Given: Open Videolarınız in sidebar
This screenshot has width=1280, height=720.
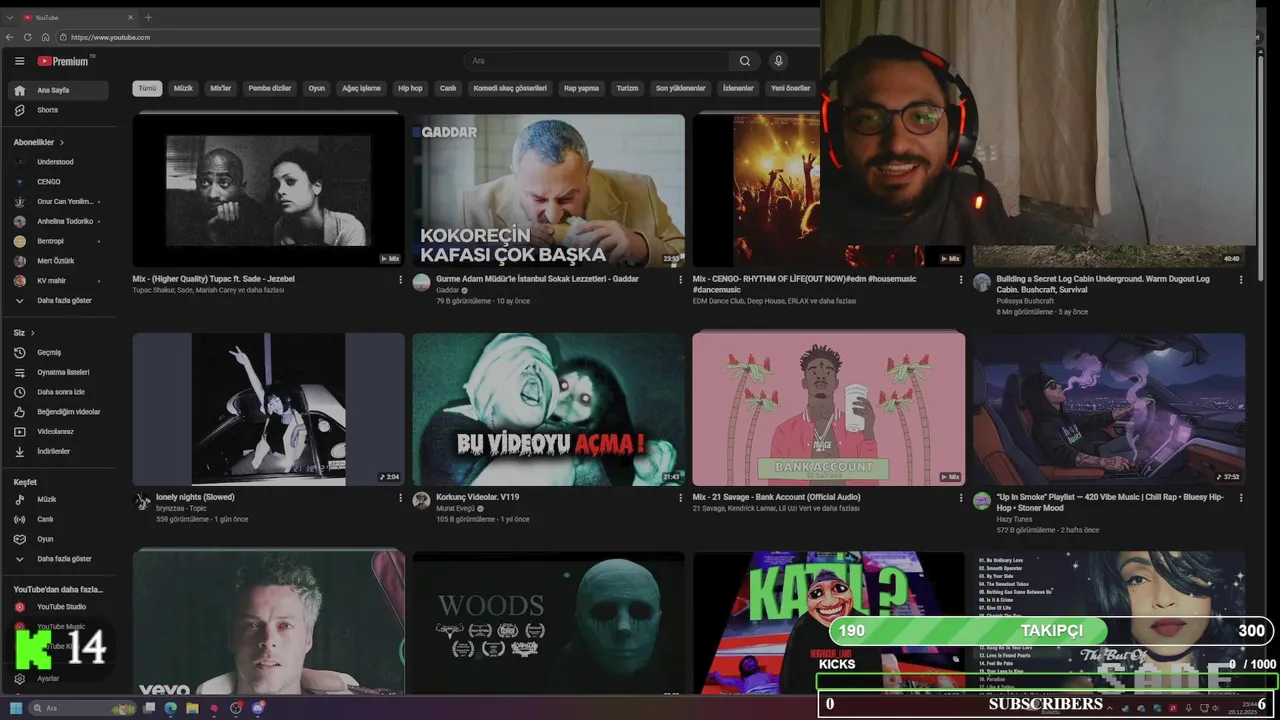Looking at the screenshot, I should point(58,432).
